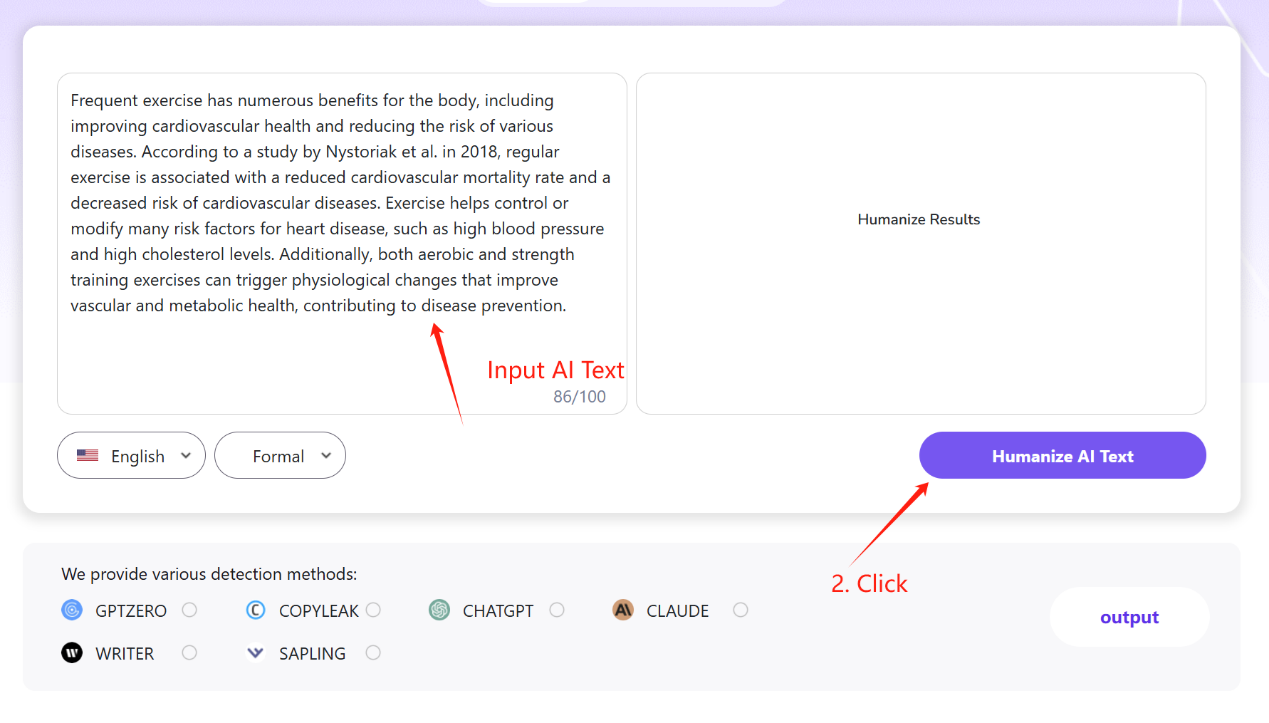Click the Humanize AI Text button
The height and width of the screenshot is (723, 1269).
click(1062, 455)
